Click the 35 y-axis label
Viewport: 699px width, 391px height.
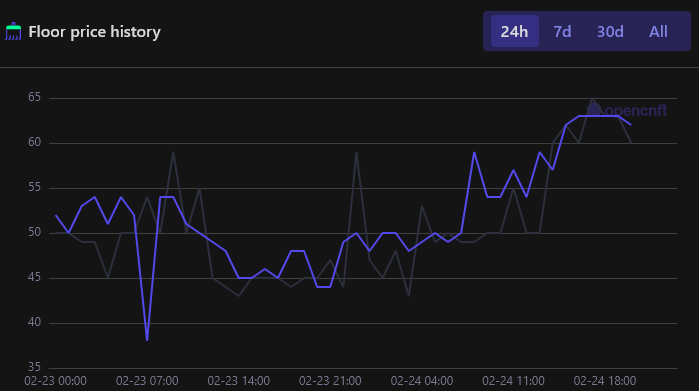pyautogui.click(x=34, y=367)
